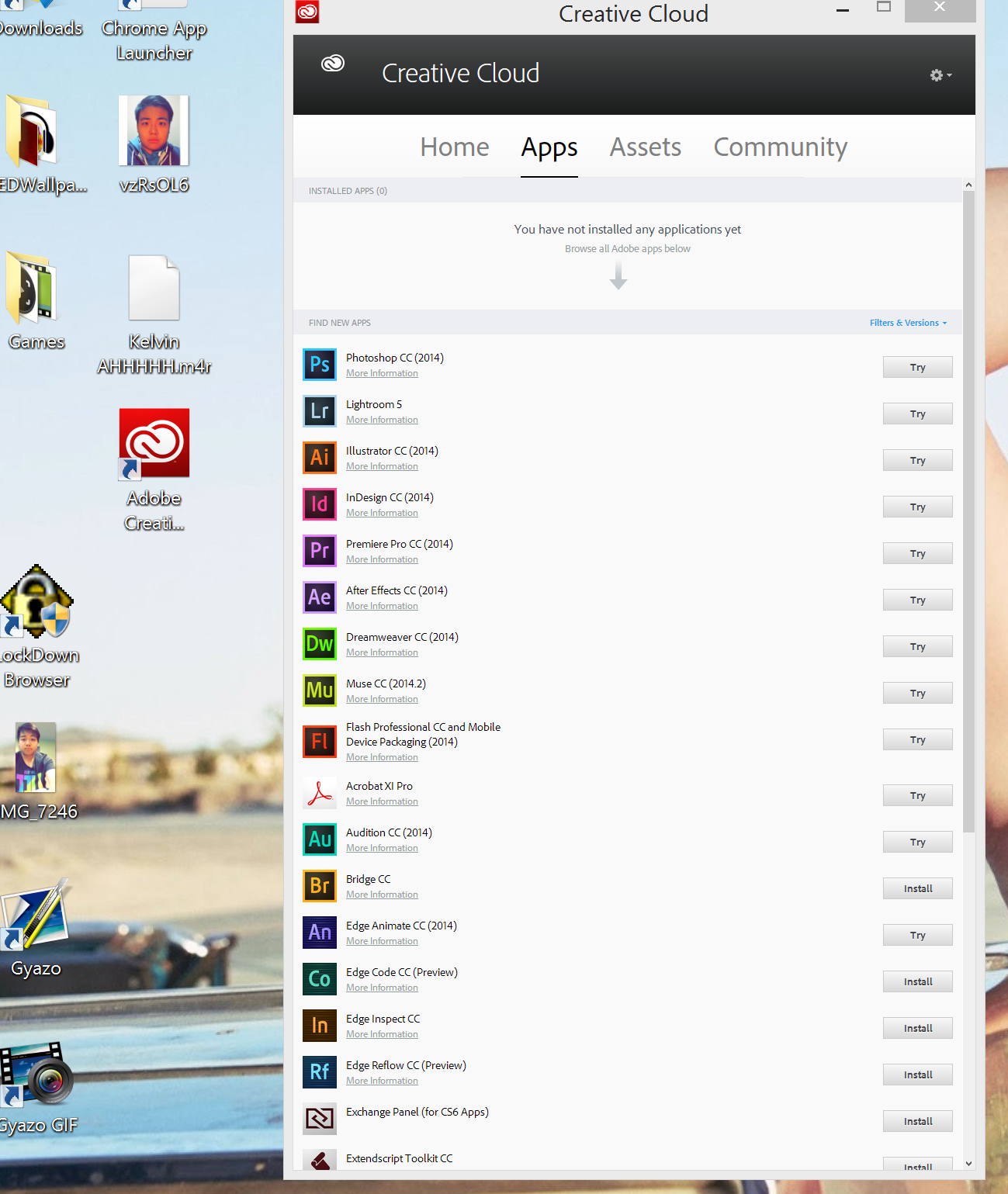Screen dimensions: 1008x1194
Task: Try Premiere Pro CC (2014)
Action: (x=918, y=554)
